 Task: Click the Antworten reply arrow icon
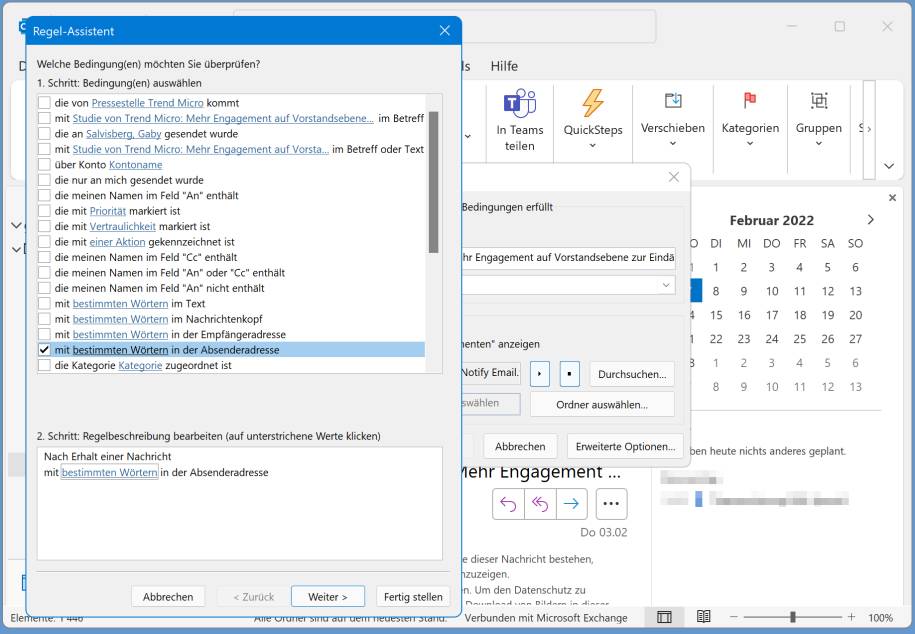click(x=508, y=504)
